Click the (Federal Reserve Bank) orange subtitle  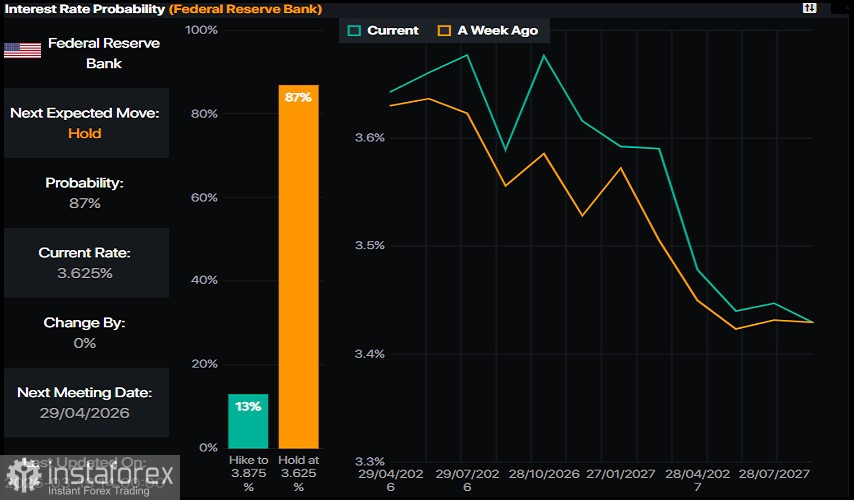[x=245, y=9]
